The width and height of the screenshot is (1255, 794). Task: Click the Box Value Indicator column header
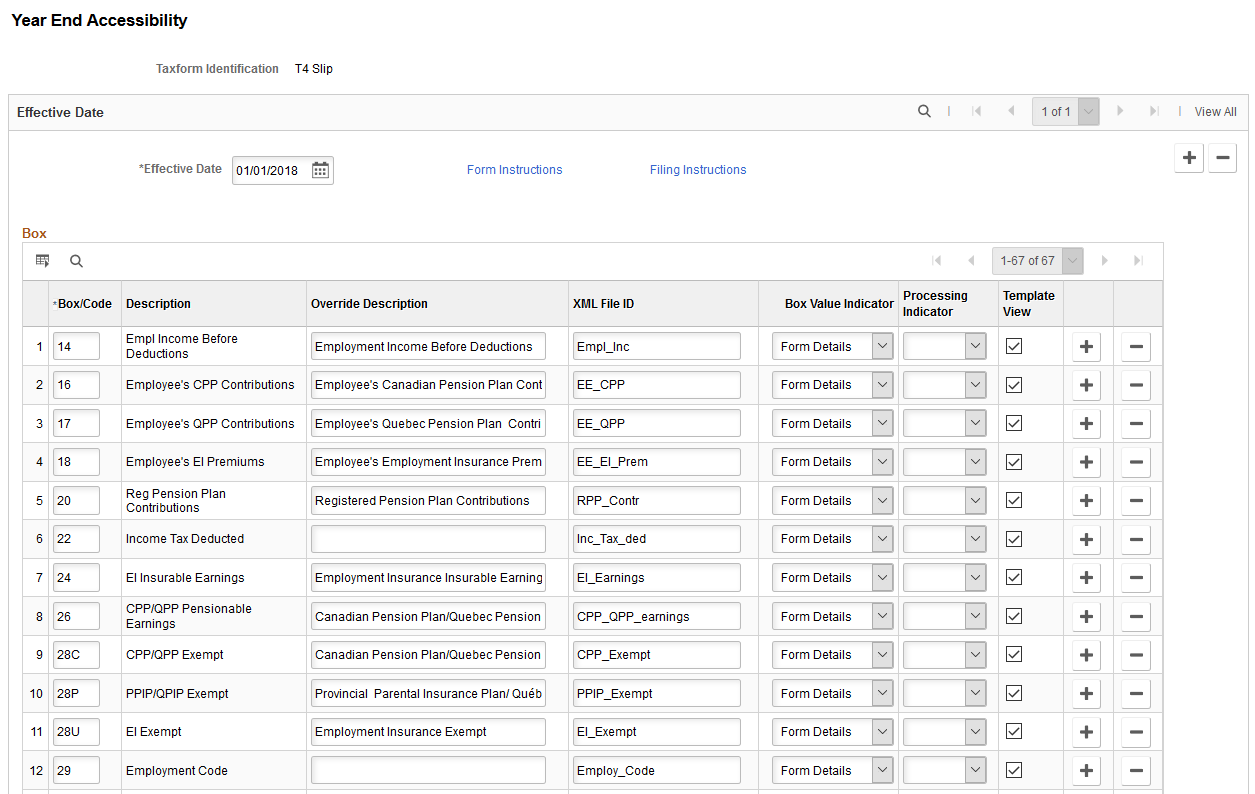(839, 304)
